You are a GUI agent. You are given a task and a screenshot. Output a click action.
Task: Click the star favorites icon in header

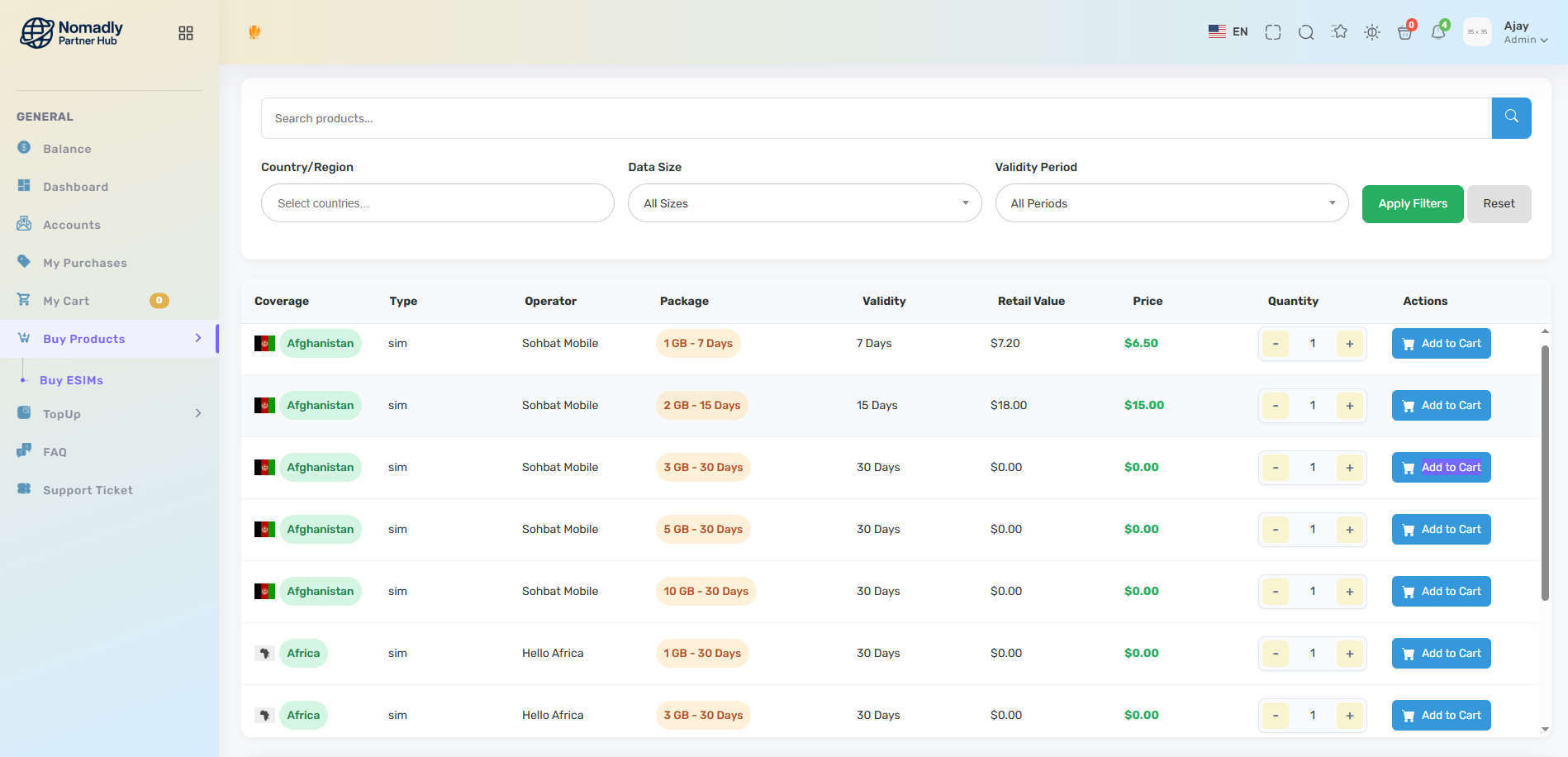click(x=1339, y=32)
